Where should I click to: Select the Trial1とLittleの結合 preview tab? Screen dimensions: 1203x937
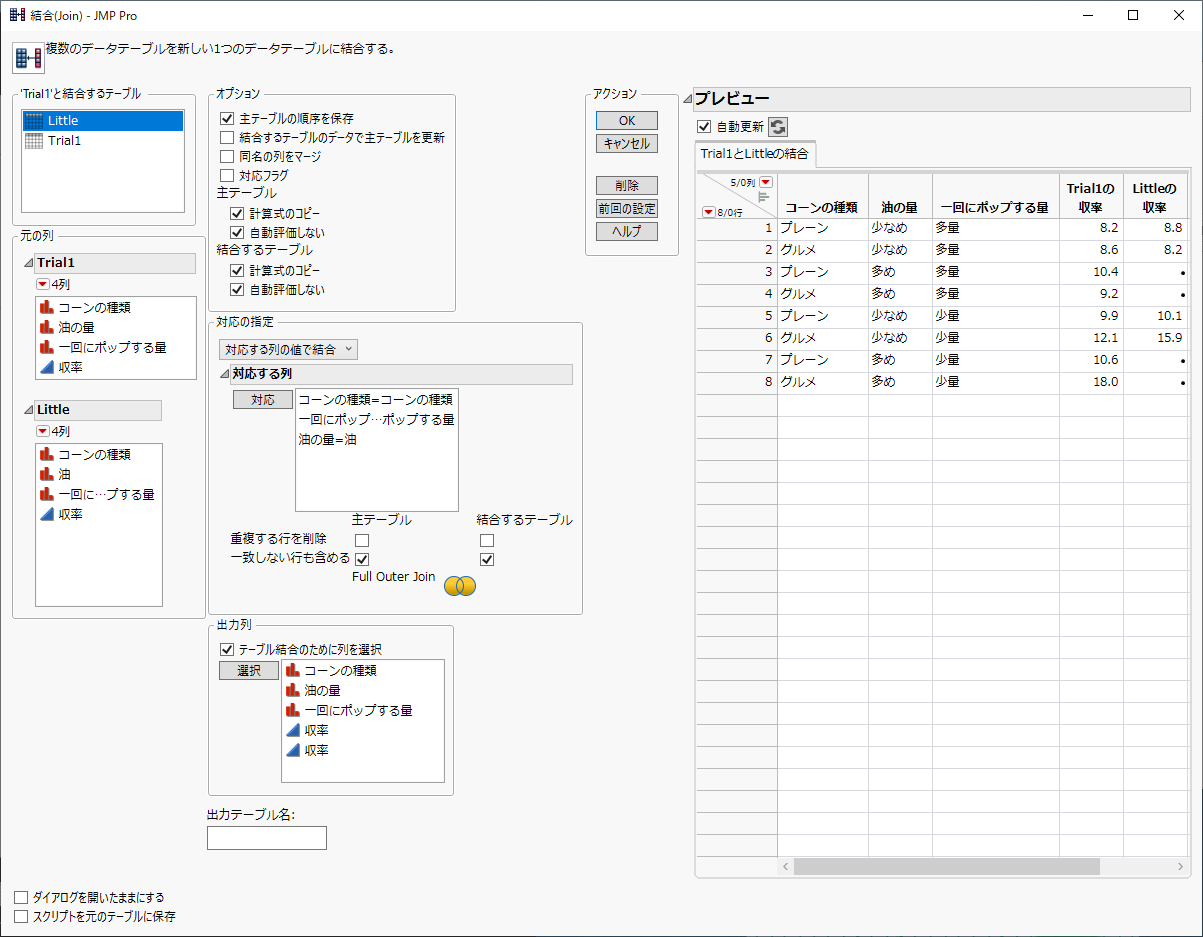(x=755, y=154)
